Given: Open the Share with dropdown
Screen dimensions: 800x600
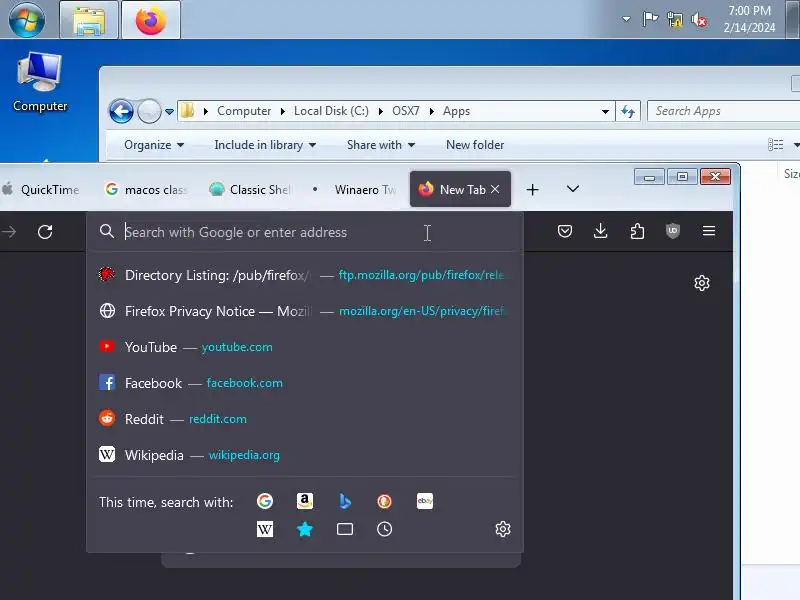Looking at the screenshot, I should (381, 145).
